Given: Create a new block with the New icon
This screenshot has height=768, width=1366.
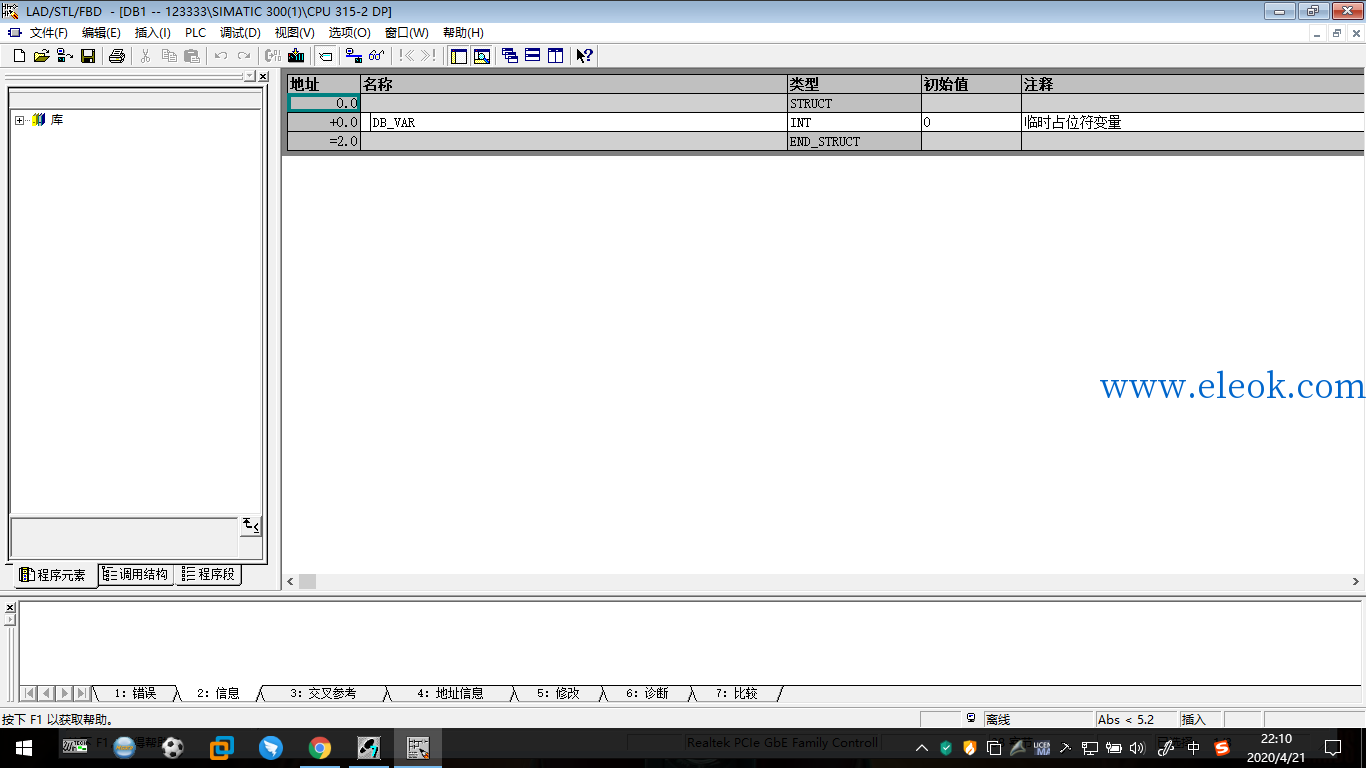Looking at the screenshot, I should tap(19, 56).
